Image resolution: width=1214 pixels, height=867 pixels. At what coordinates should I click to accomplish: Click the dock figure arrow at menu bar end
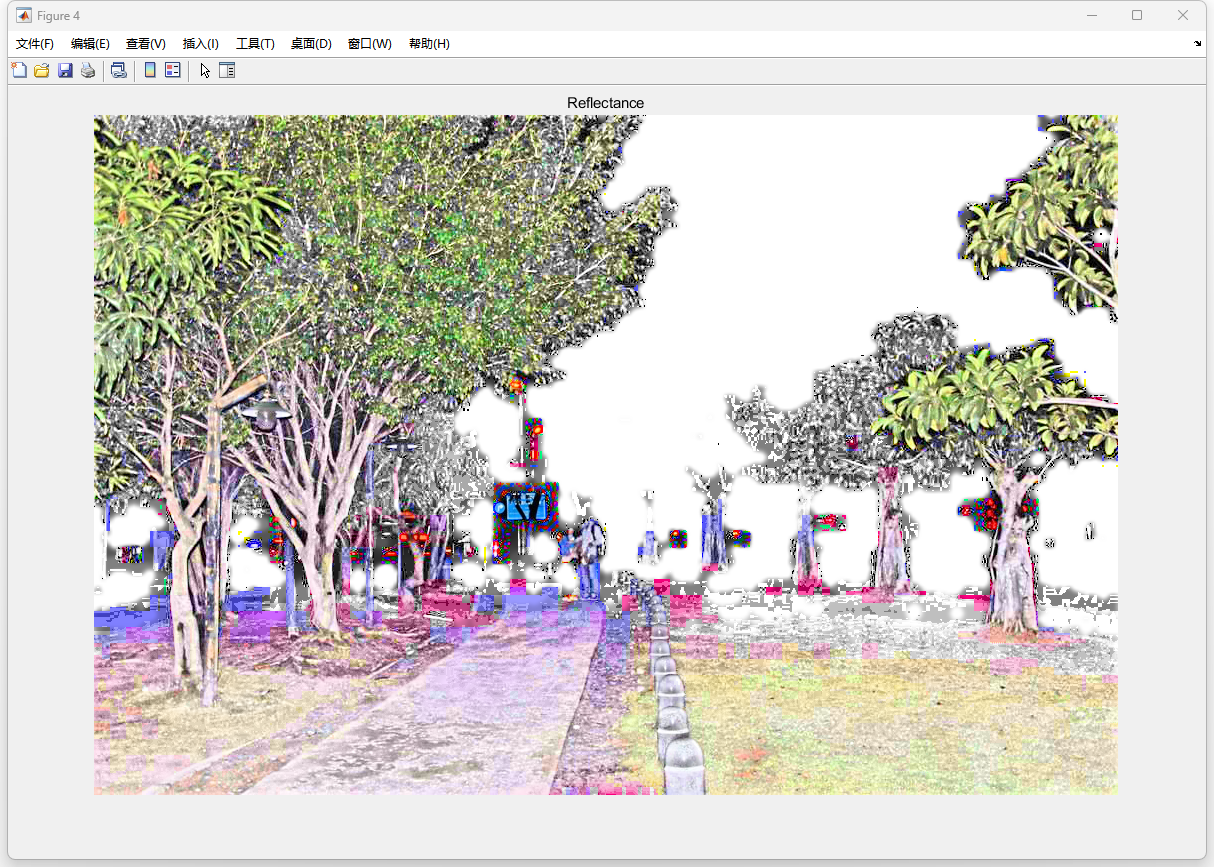(x=1198, y=44)
